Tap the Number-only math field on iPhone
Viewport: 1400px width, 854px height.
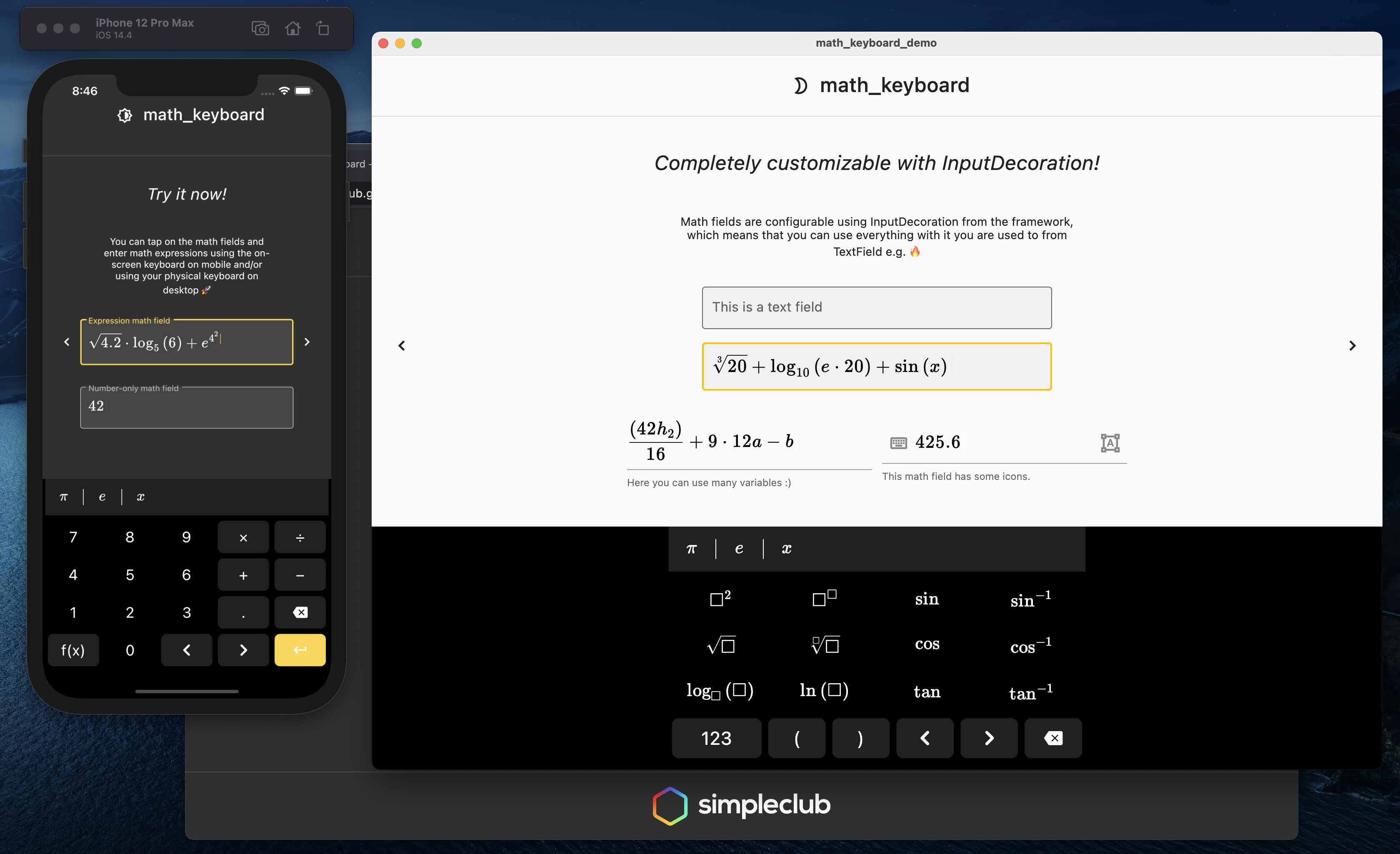(x=186, y=407)
